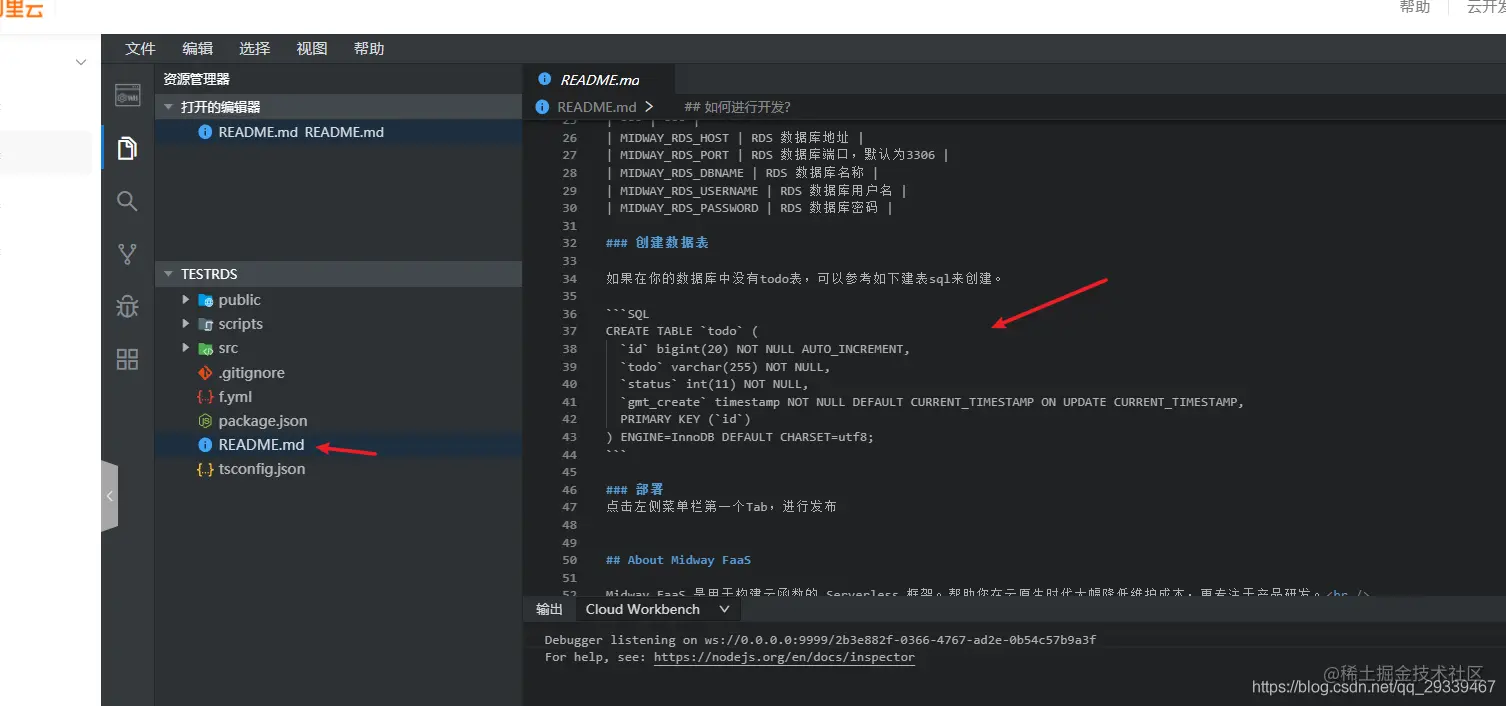
Task: Collapse the 打开的编辑器 section
Action: (x=168, y=107)
